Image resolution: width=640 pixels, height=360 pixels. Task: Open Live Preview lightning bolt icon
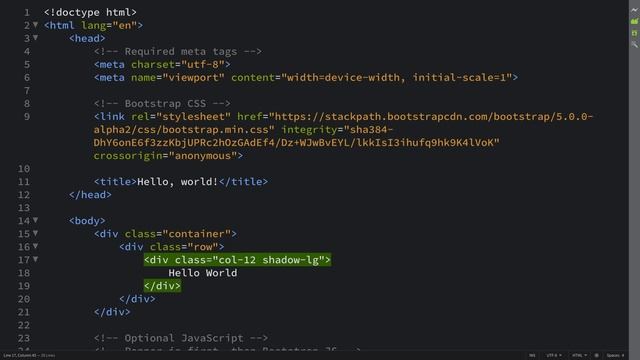[634, 10]
